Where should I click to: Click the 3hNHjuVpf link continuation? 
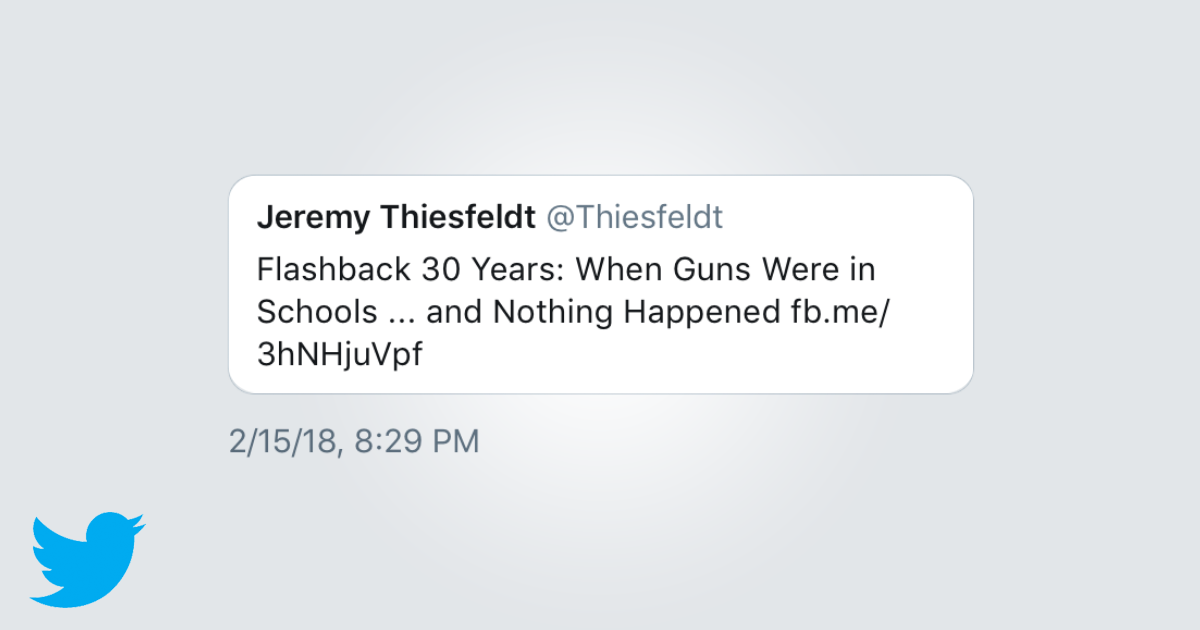click(x=339, y=356)
